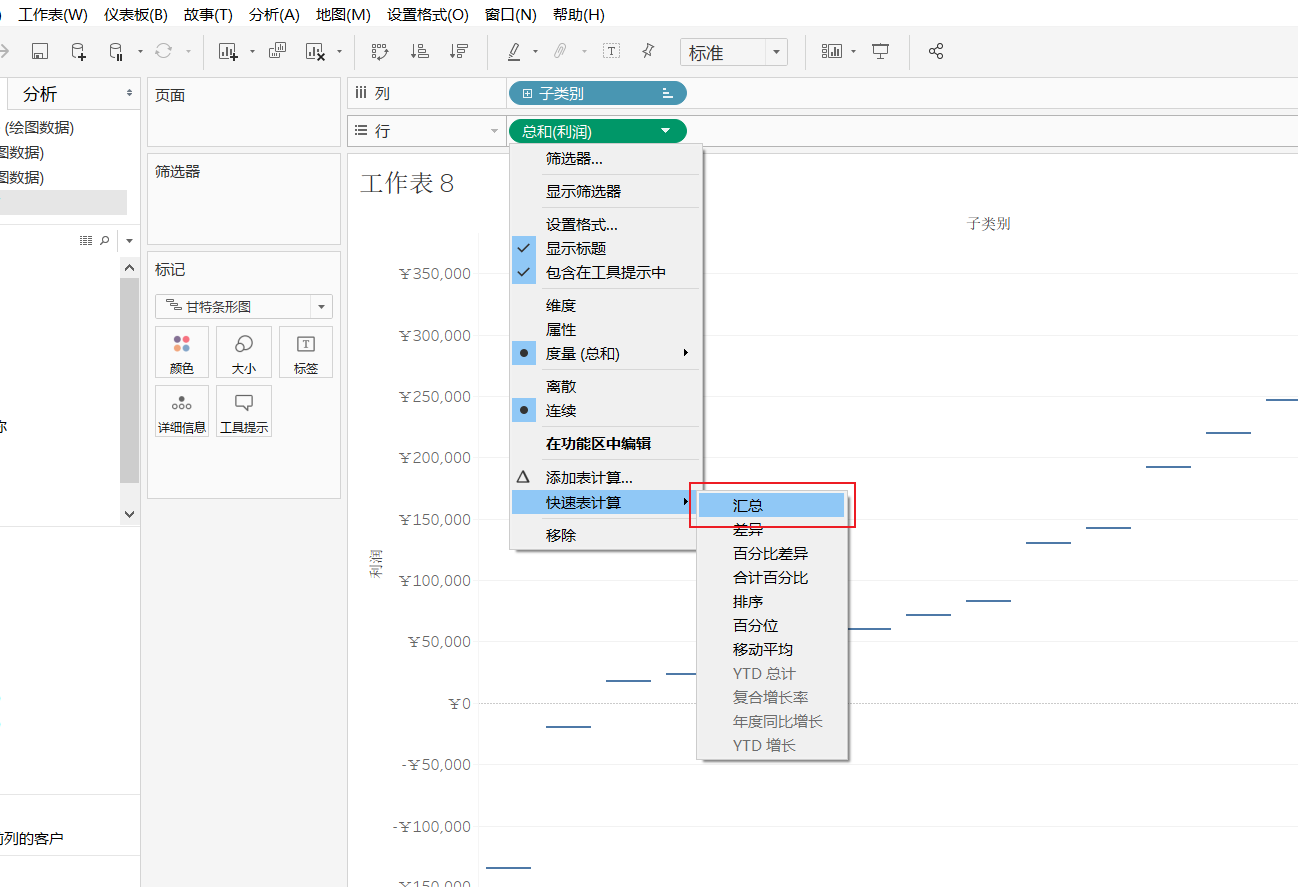The width and height of the screenshot is (1298, 887).
Task: Expand the 快速表计算 submenu
Action: pyautogui.click(x=606, y=502)
